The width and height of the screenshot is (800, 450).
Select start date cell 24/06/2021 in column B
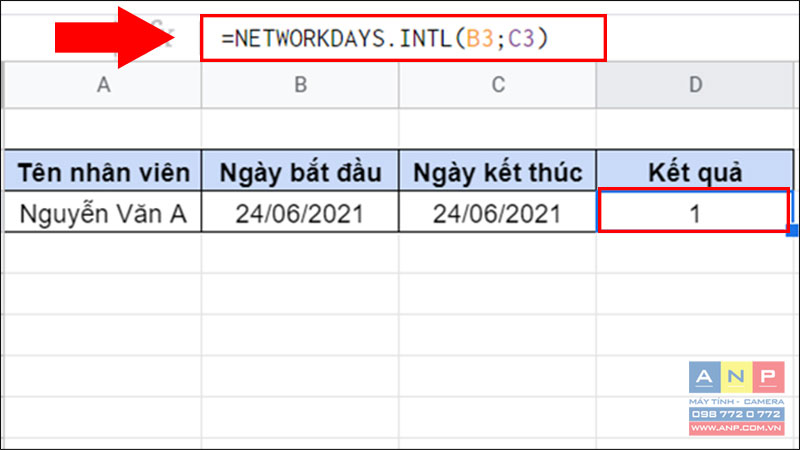[x=300, y=212]
